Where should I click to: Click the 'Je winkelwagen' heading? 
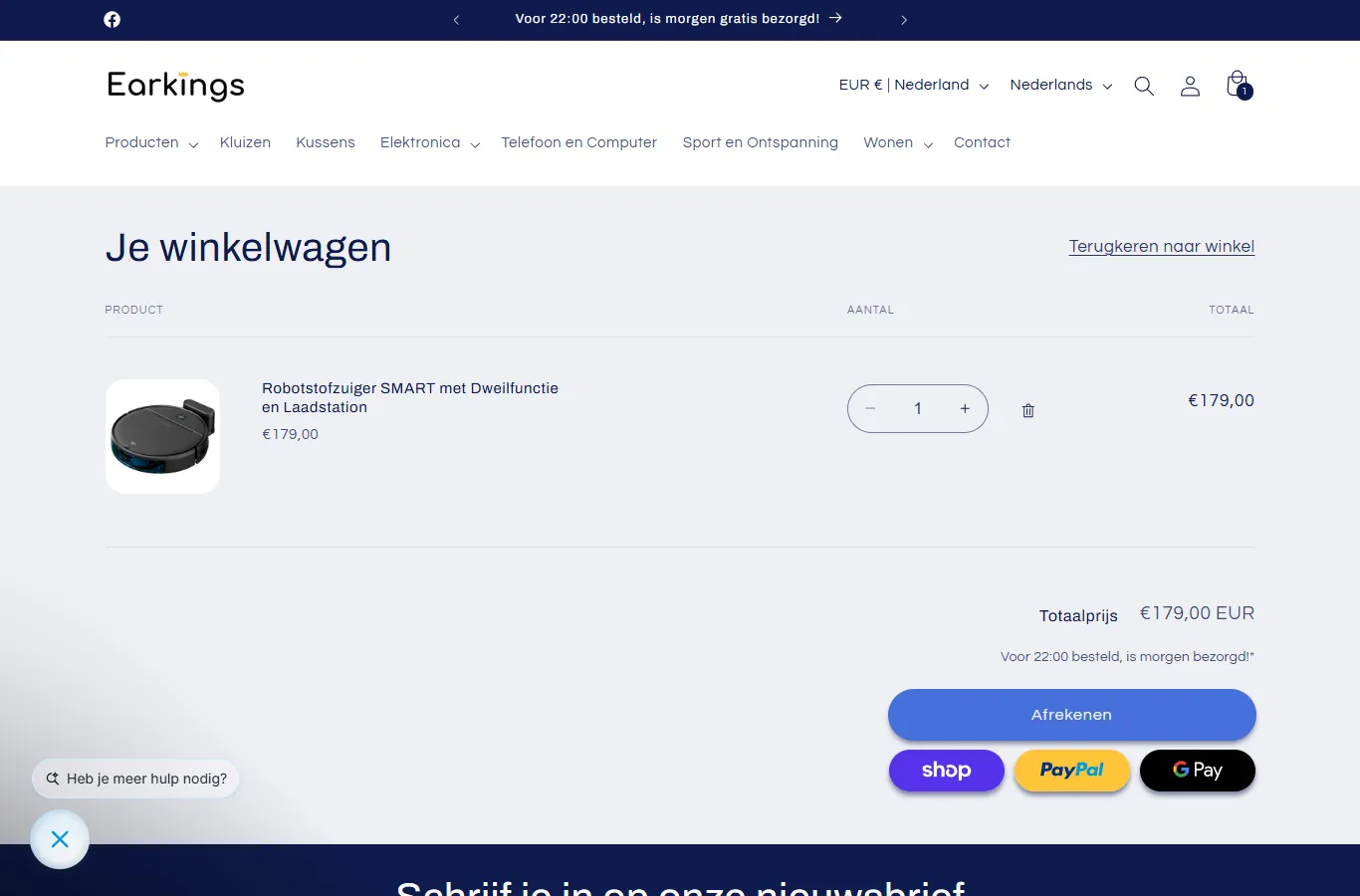click(x=249, y=248)
